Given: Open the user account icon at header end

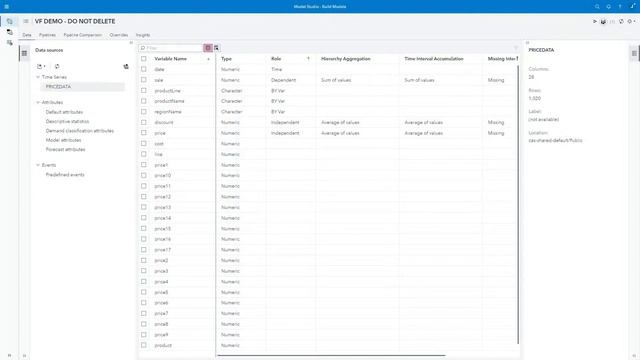Looking at the screenshot, I should coord(633,6).
